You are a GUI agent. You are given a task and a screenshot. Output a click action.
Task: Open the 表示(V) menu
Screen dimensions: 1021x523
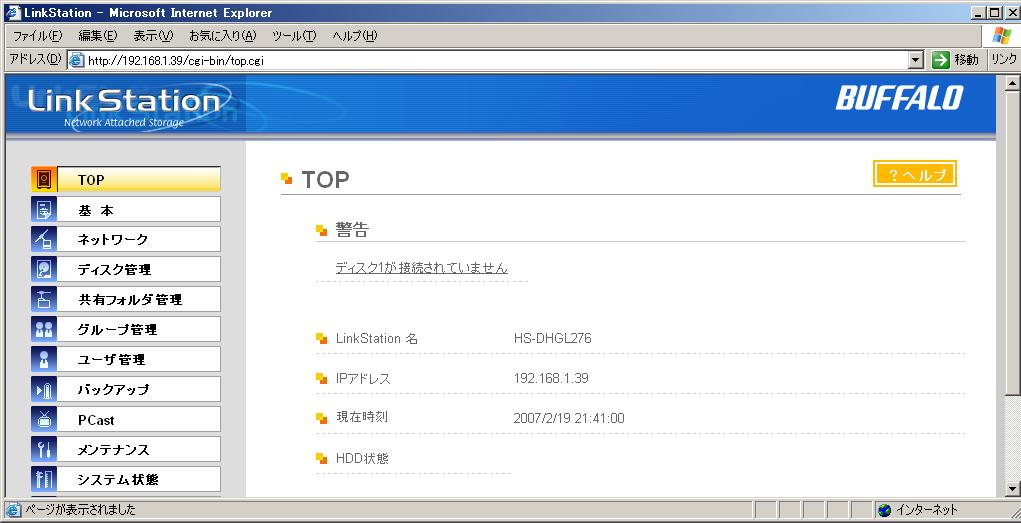153,36
